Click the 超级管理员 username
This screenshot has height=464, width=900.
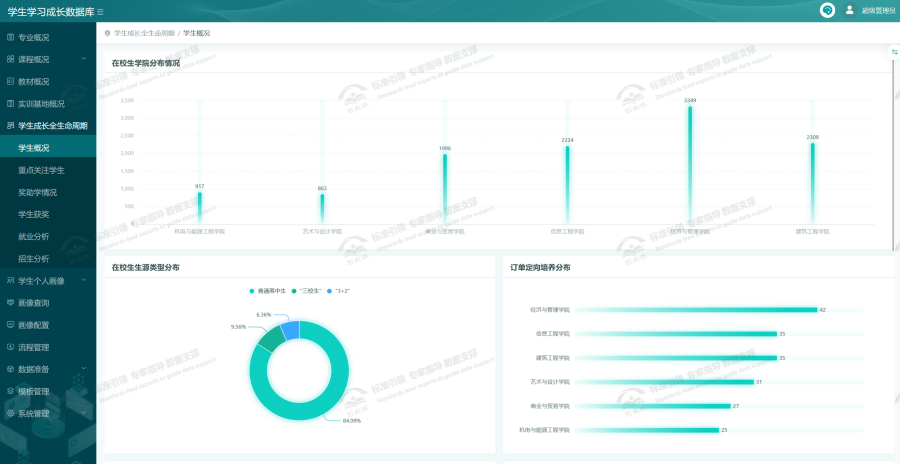878,11
